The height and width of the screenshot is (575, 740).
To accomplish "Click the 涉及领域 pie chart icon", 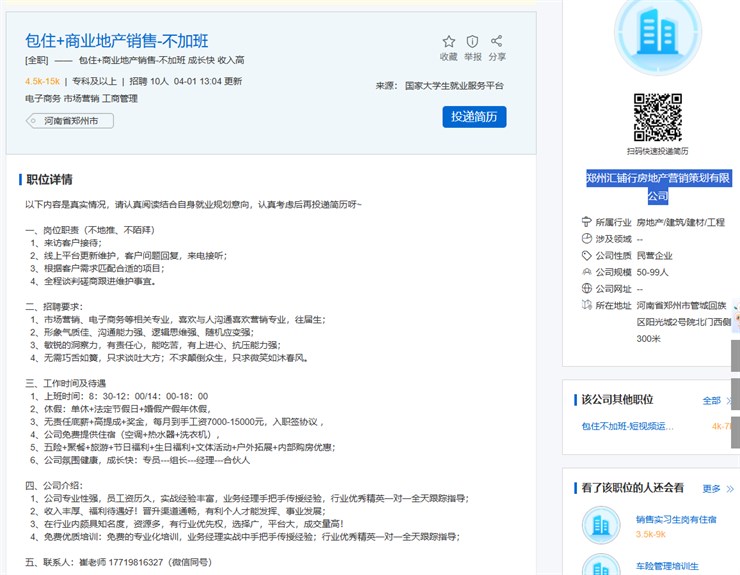I will click(586, 239).
